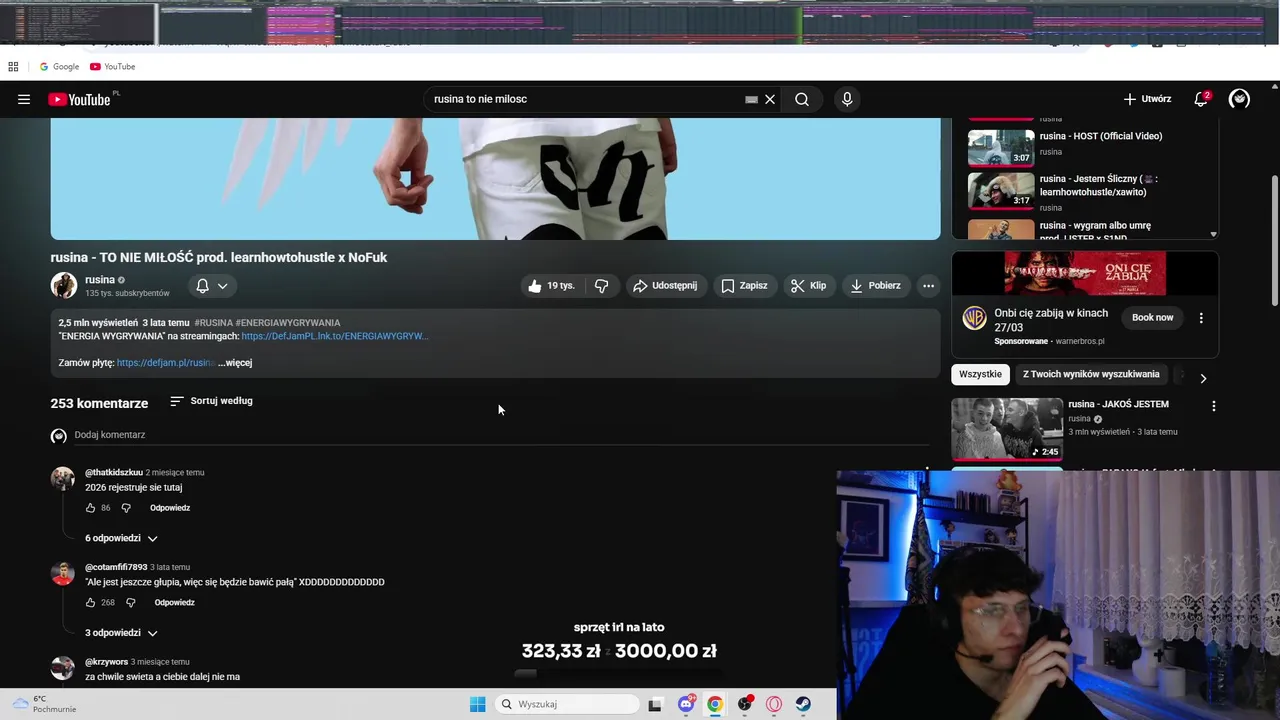The width and height of the screenshot is (1280, 720).
Task: Download the video with Pobierz button
Action: coord(875,286)
